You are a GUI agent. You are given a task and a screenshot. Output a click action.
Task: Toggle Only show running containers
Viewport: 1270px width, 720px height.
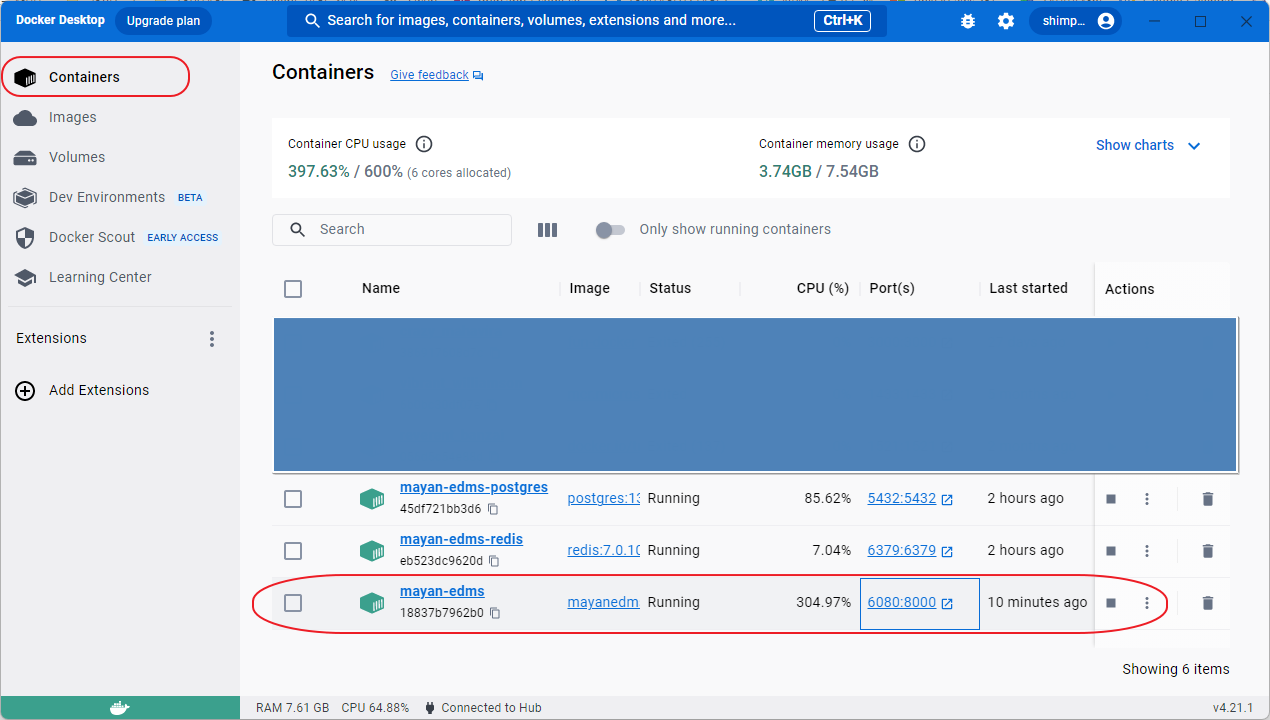(610, 230)
